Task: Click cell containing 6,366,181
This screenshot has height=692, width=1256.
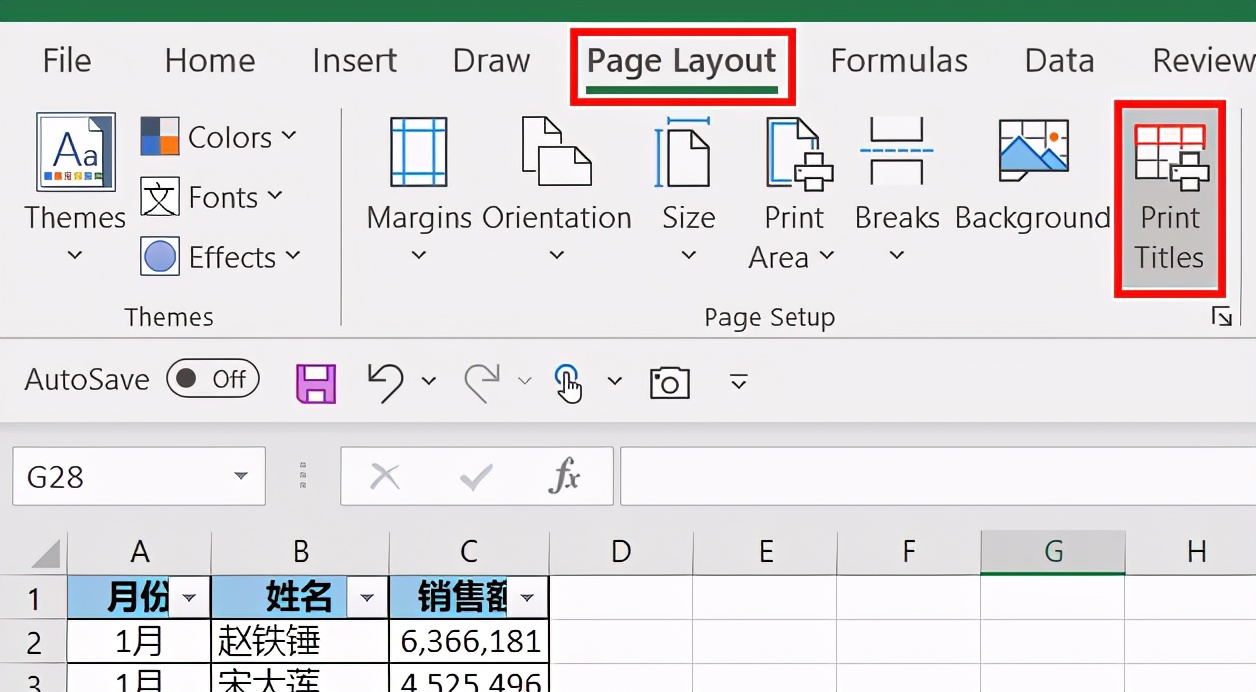Action: [x=469, y=641]
